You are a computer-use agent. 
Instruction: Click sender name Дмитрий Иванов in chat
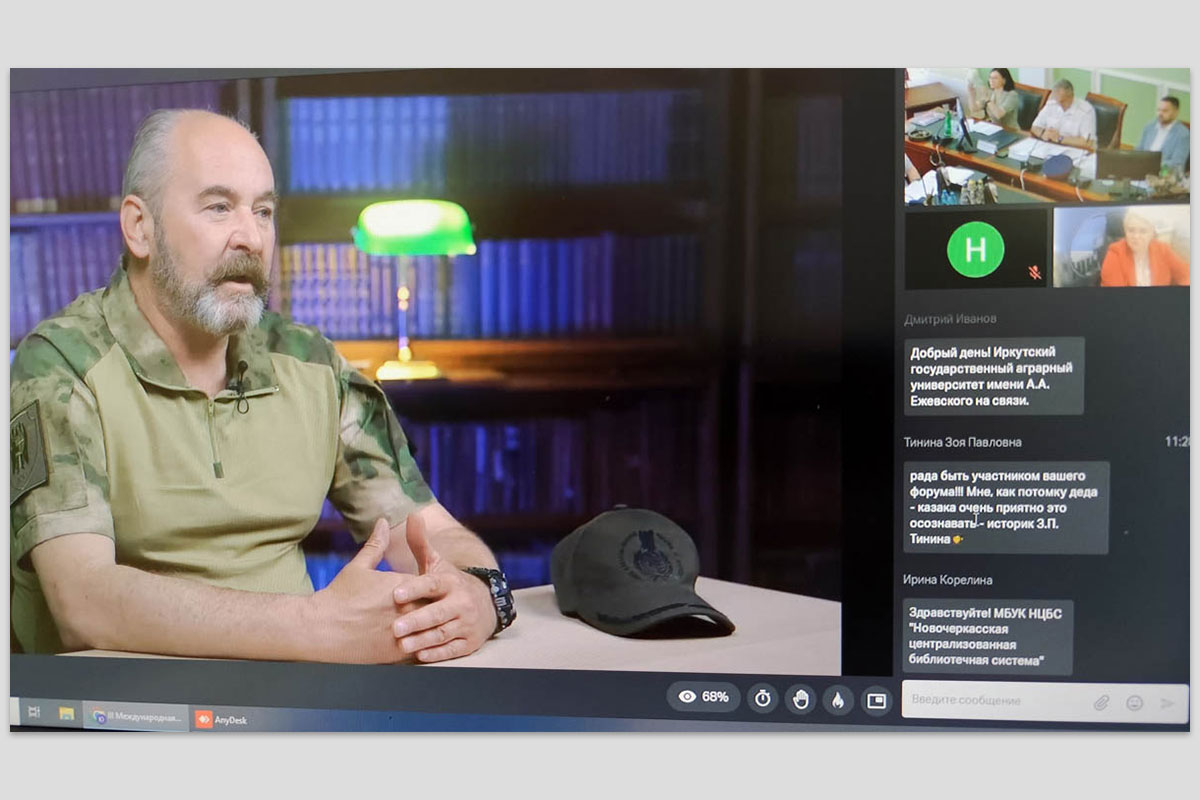(x=950, y=319)
